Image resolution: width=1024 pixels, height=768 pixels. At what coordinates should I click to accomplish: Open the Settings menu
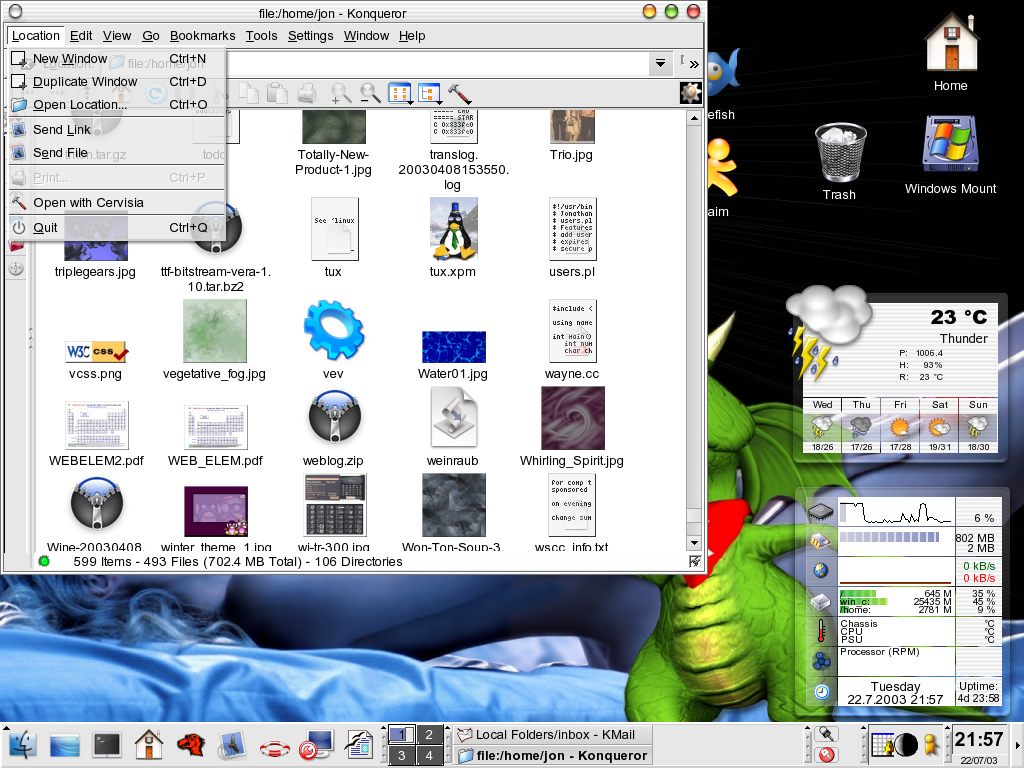pos(310,36)
